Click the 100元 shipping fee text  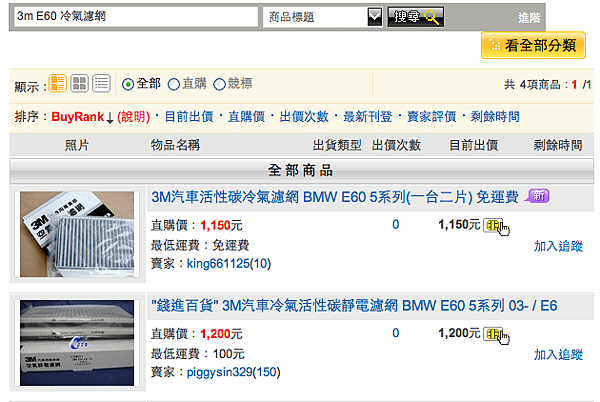click(228, 354)
